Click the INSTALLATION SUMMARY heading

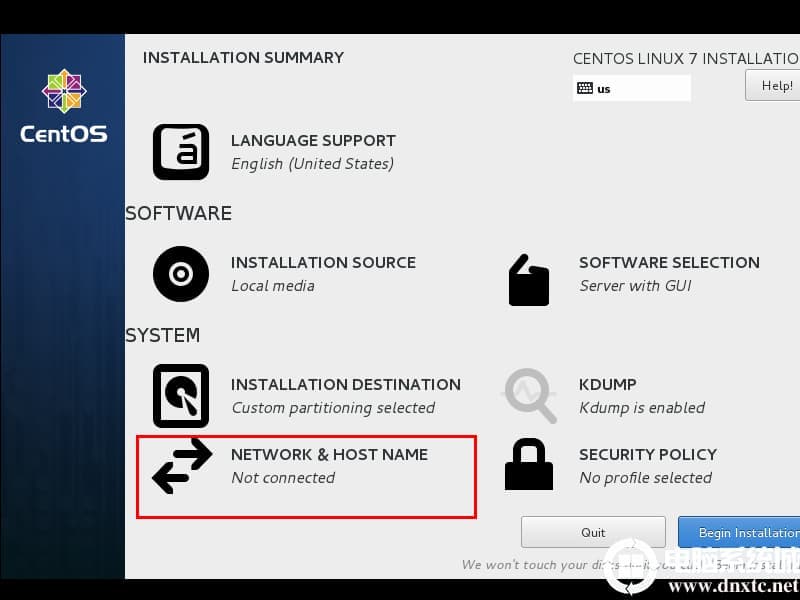(x=243, y=58)
